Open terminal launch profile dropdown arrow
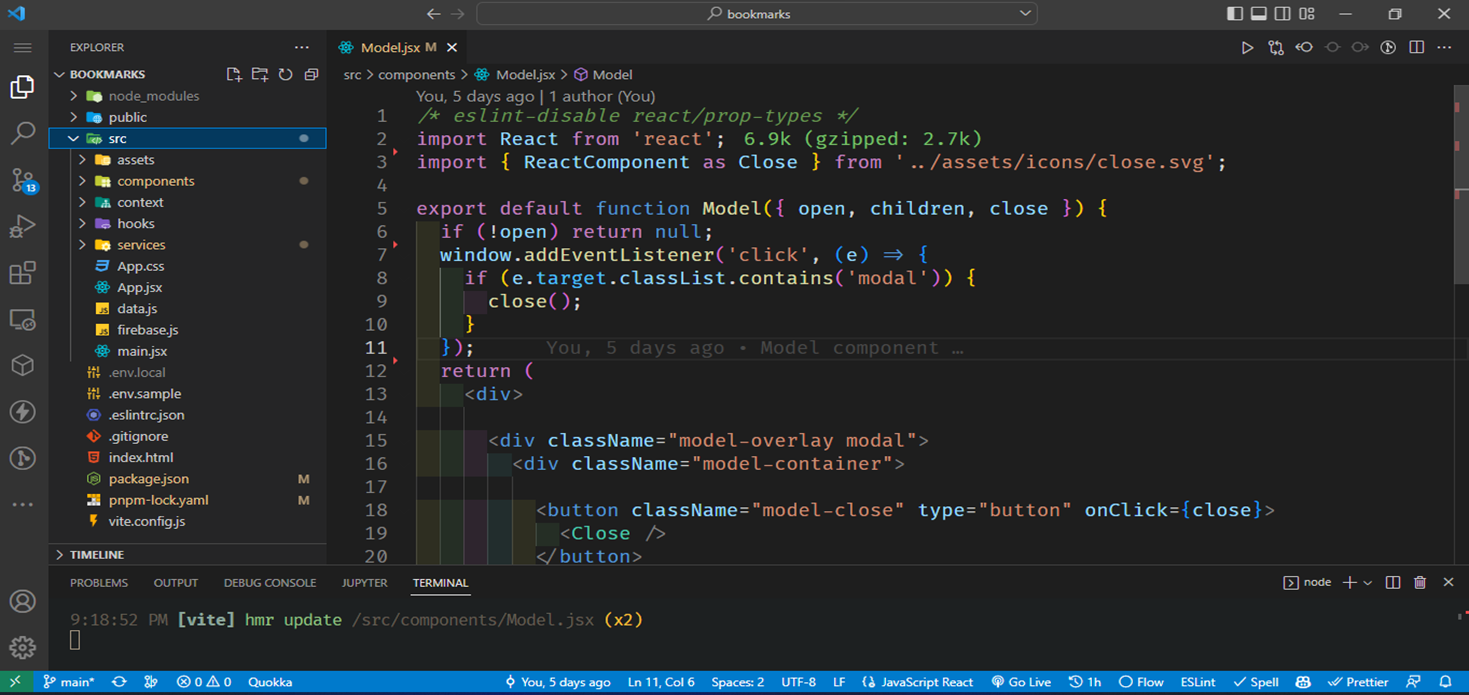Image resolution: width=1469 pixels, height=695 pixels. tap(1368, 582)
